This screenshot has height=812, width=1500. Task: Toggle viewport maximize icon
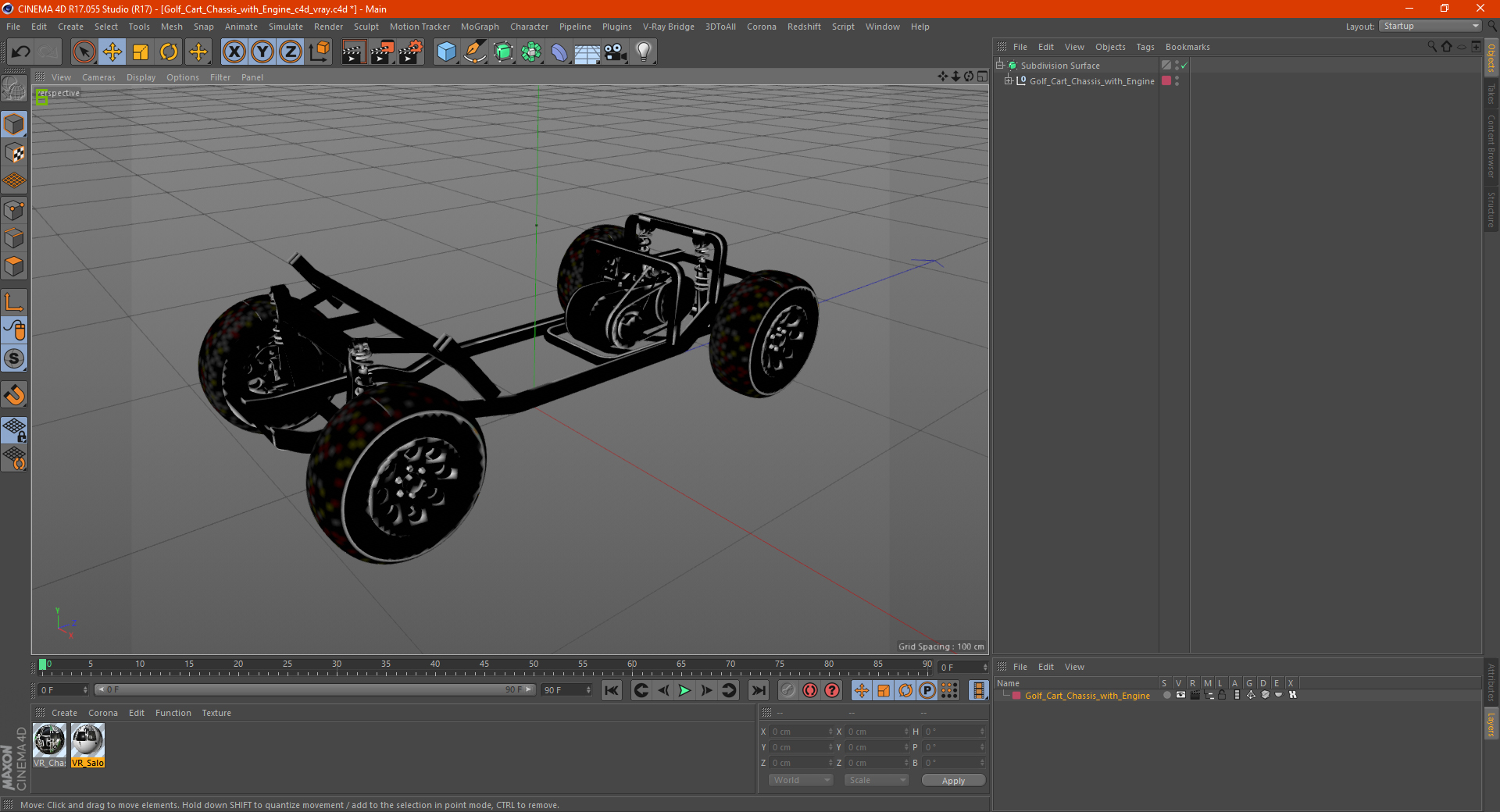[x=983, y=77]
